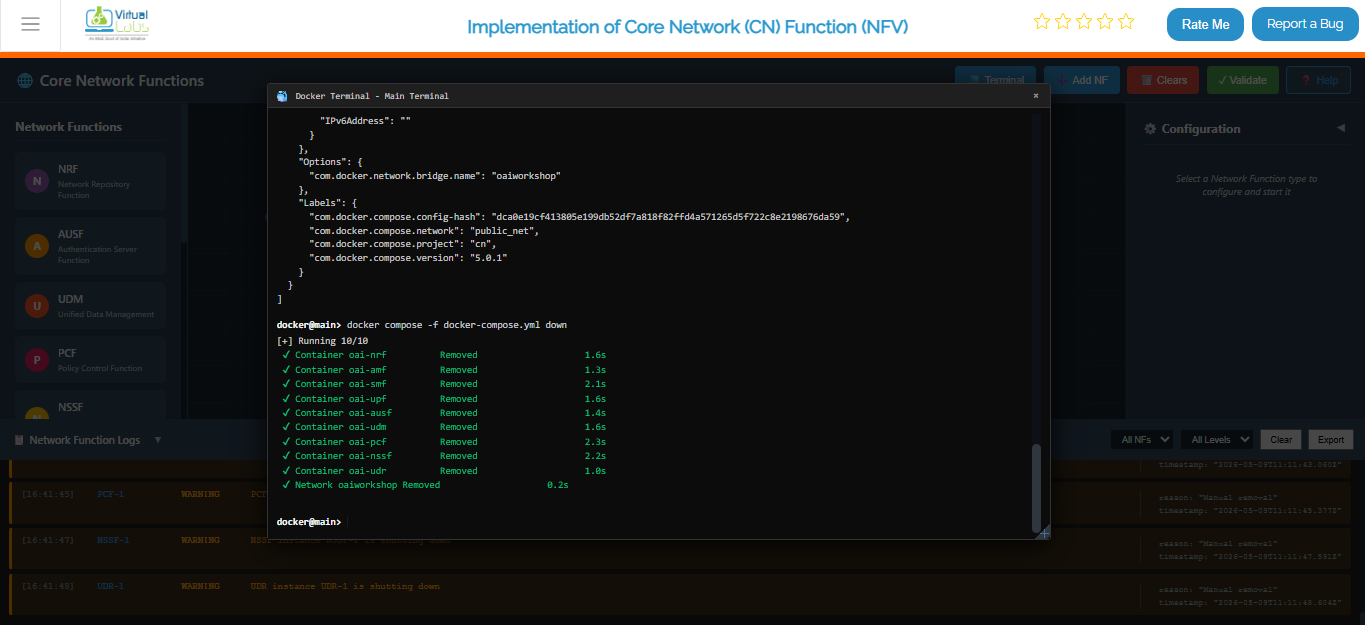Image resolution: width=1365 pixels, height=625 pixels.
Task: Click the terminal vertical scrollbar thumb
Action: [x=1036, y=487]
